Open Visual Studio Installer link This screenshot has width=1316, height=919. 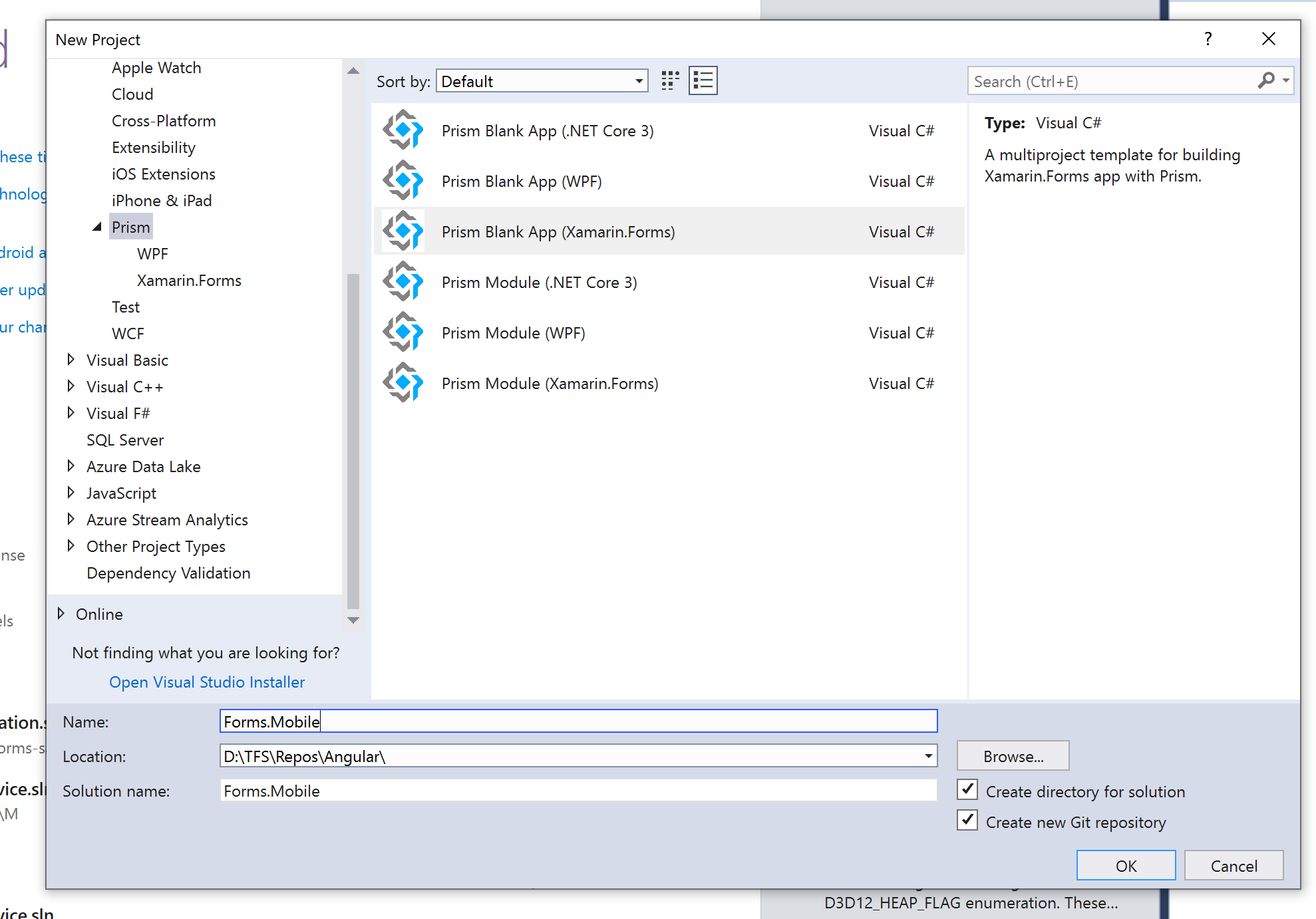point(207,682)
